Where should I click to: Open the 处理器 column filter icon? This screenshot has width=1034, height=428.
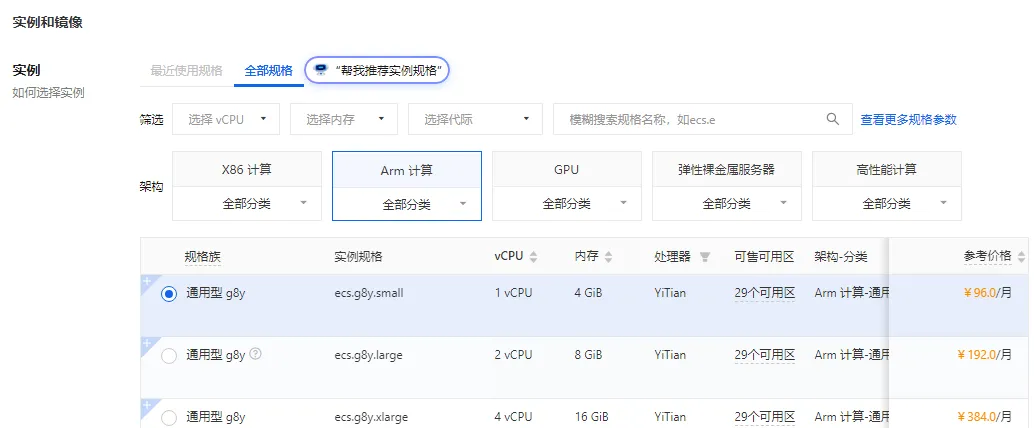[x=705, y=257]
